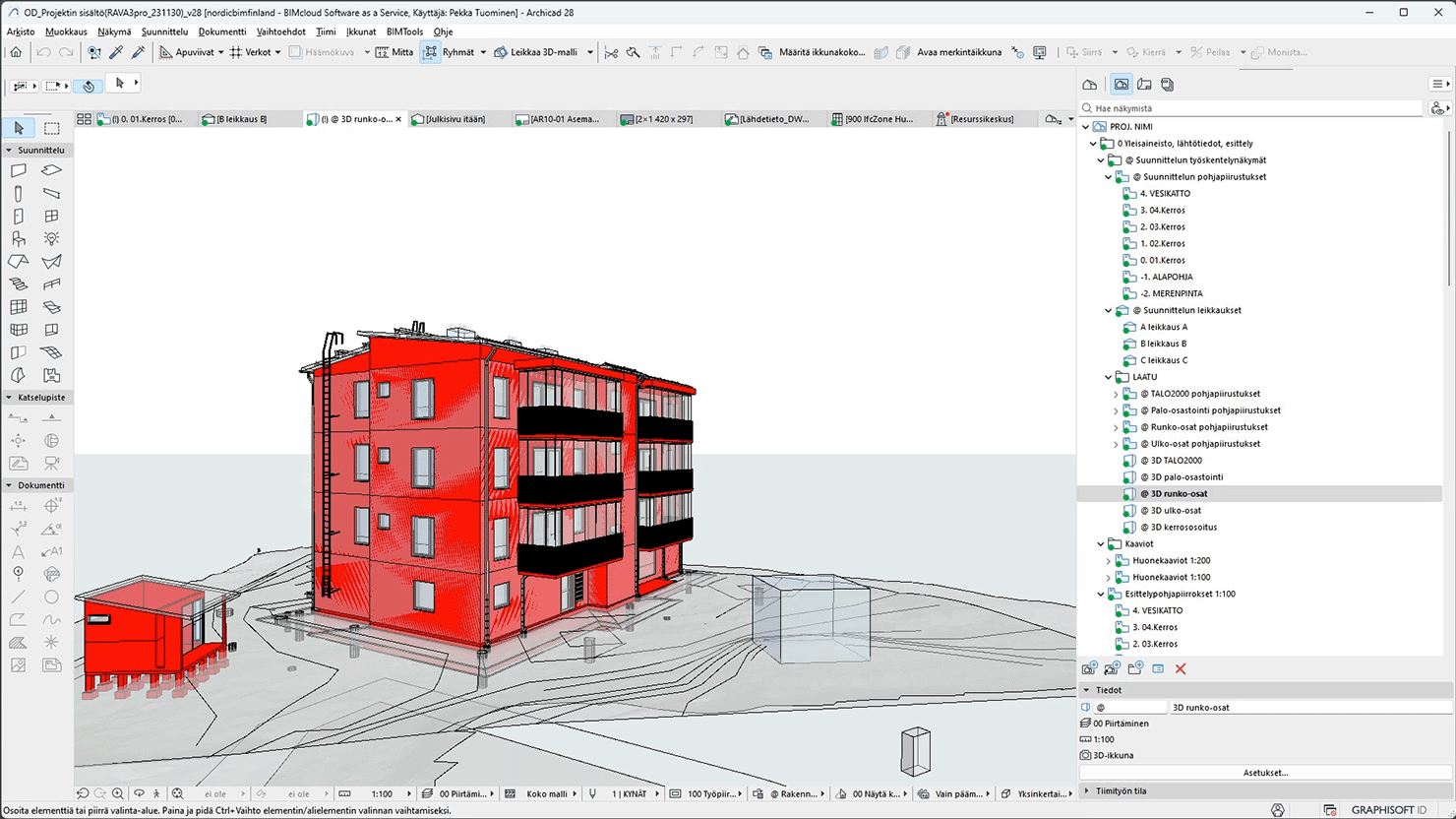Toggle the Ryhmät suspend groups button
The width and height of the screenshot is (1456, 819).
tap(430, 52)
